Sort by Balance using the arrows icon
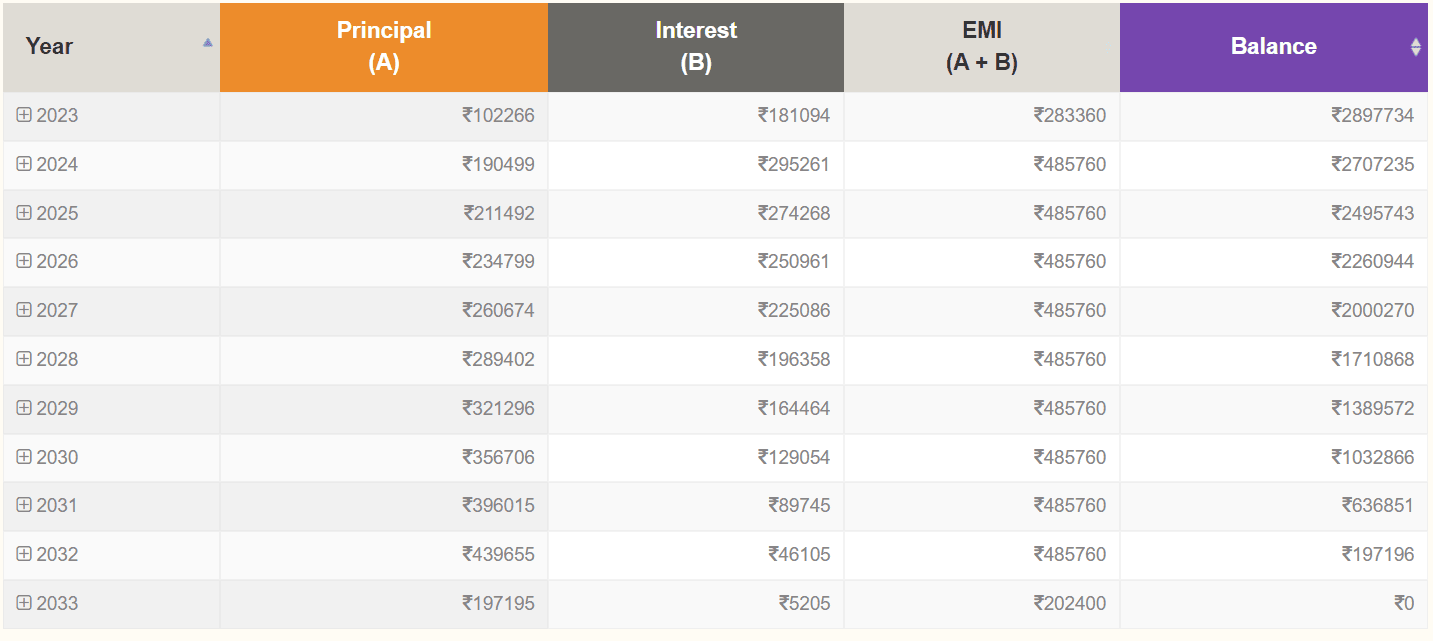 (x=1415, y=47)
